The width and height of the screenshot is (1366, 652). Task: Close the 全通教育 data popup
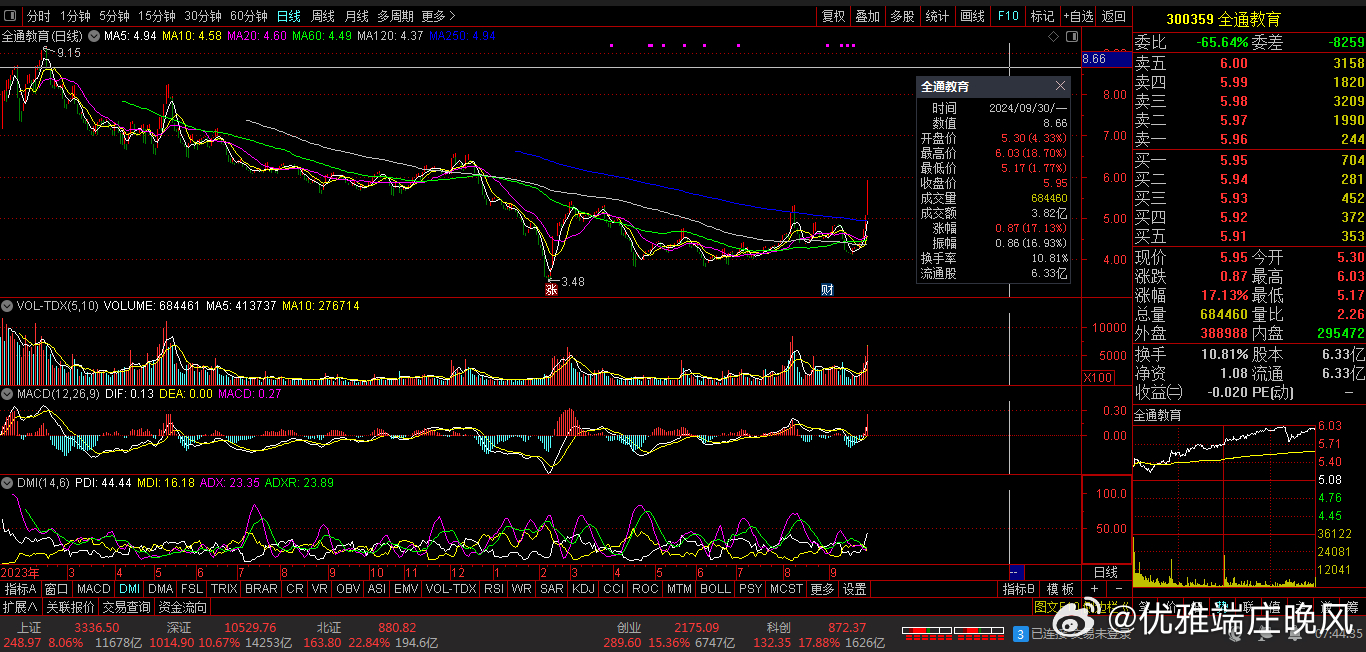[1060, 86]
